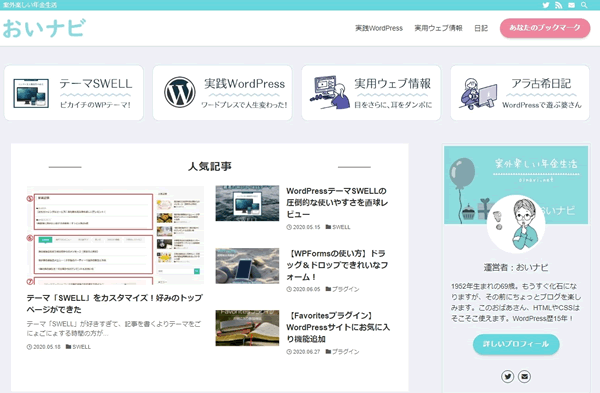Image resolution: width=600 pixels, height=393 pixels.
Task: Open the 実用ウェブ情報 menu item
Action: [x=438, y=28]
